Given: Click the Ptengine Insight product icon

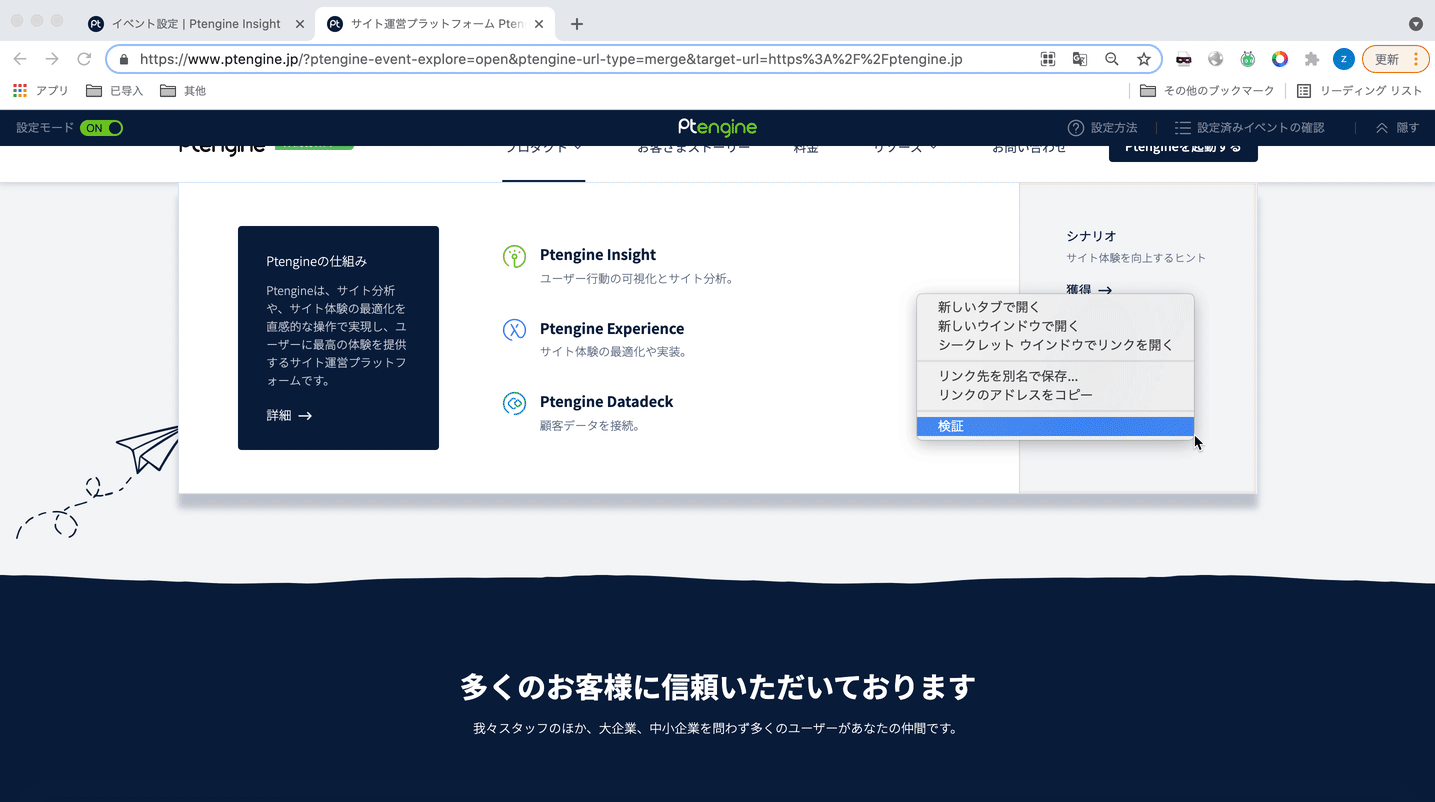Looking at the screenshot, I should (514, 257).
